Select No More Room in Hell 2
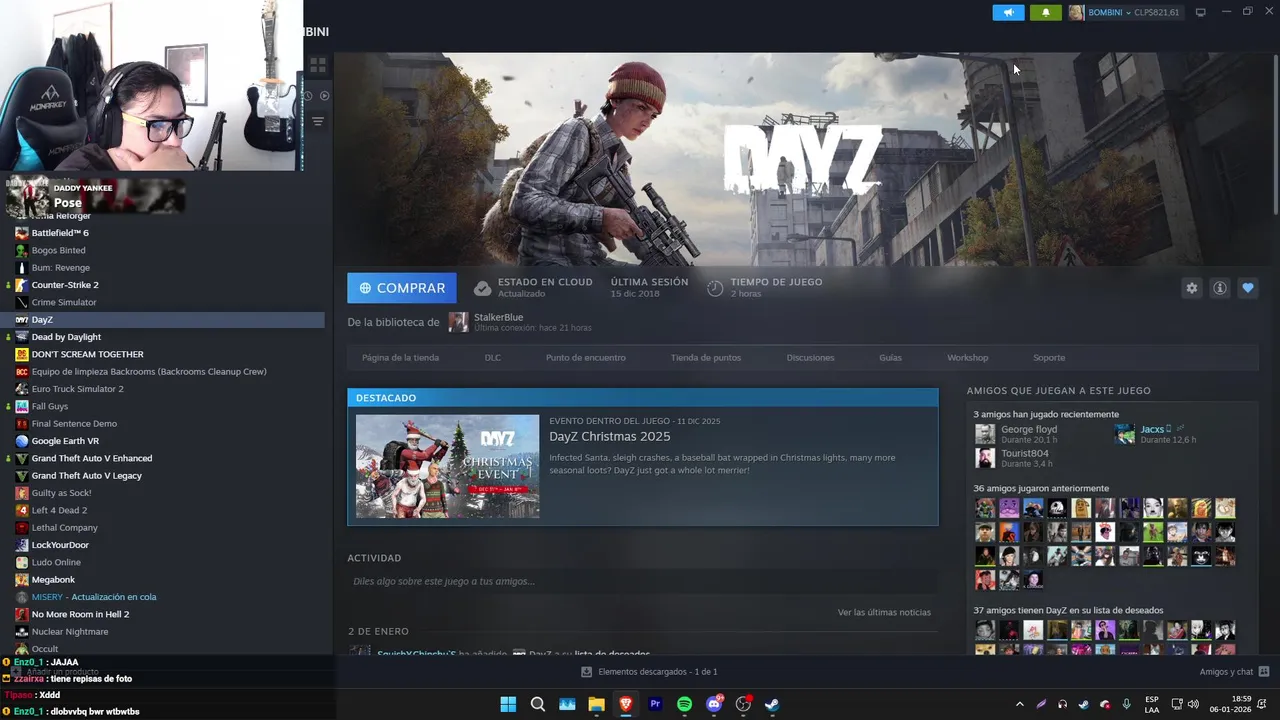 pos(80,614)
